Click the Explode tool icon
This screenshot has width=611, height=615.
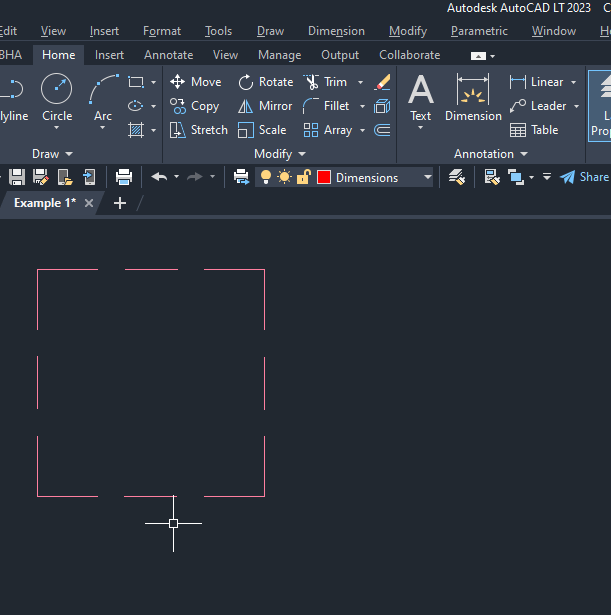(382, 106)
